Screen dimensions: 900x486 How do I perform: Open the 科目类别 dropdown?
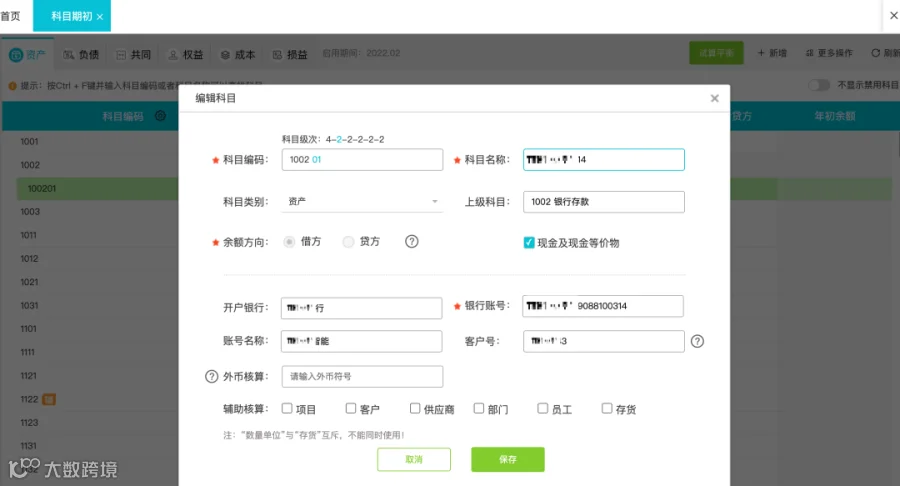click(362, 201)
